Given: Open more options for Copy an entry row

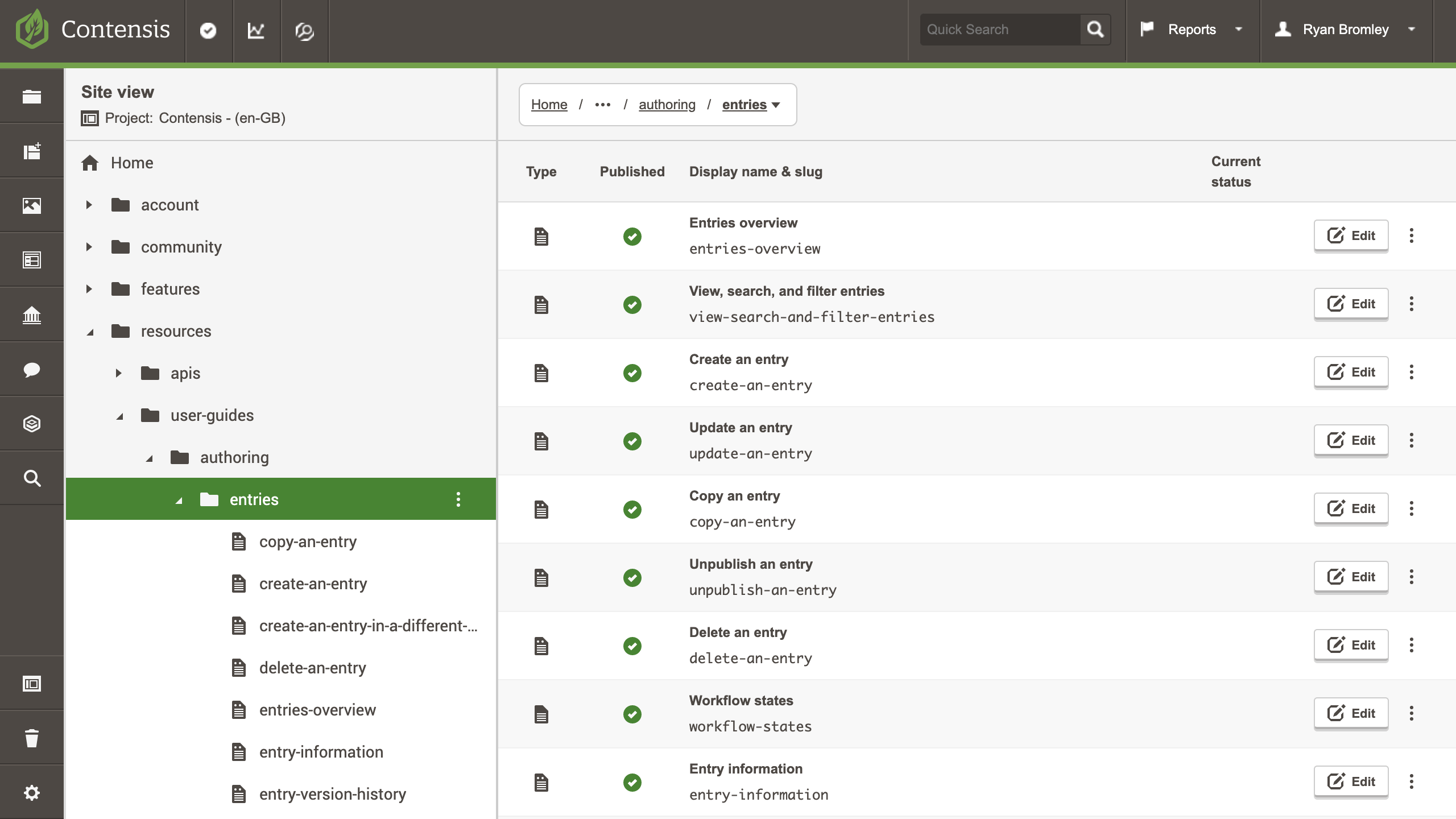Looking at the screenshot, I should 1412,508.
